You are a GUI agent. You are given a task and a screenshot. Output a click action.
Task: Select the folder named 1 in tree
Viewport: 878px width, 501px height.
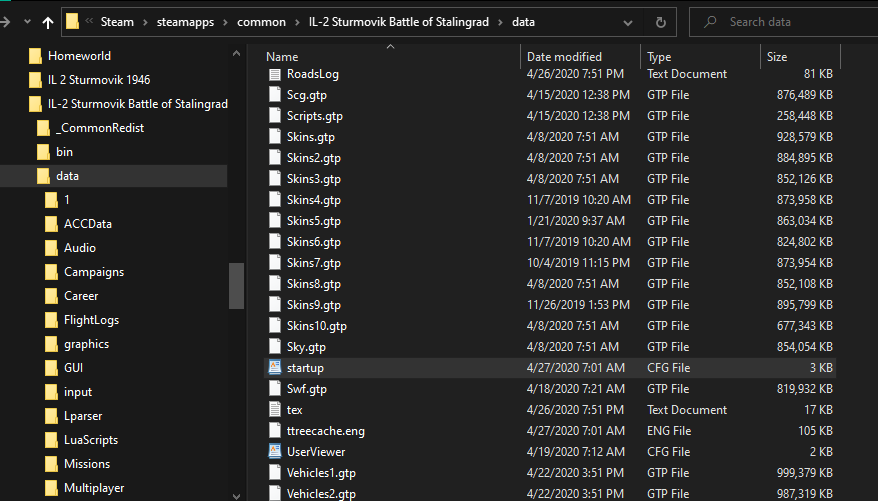click(x=67, y=200)
